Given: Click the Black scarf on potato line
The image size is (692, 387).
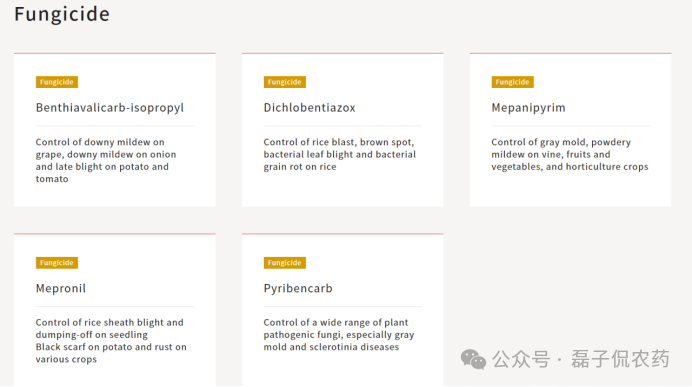Looking at the screenshot, I should [x=111, y=347].
